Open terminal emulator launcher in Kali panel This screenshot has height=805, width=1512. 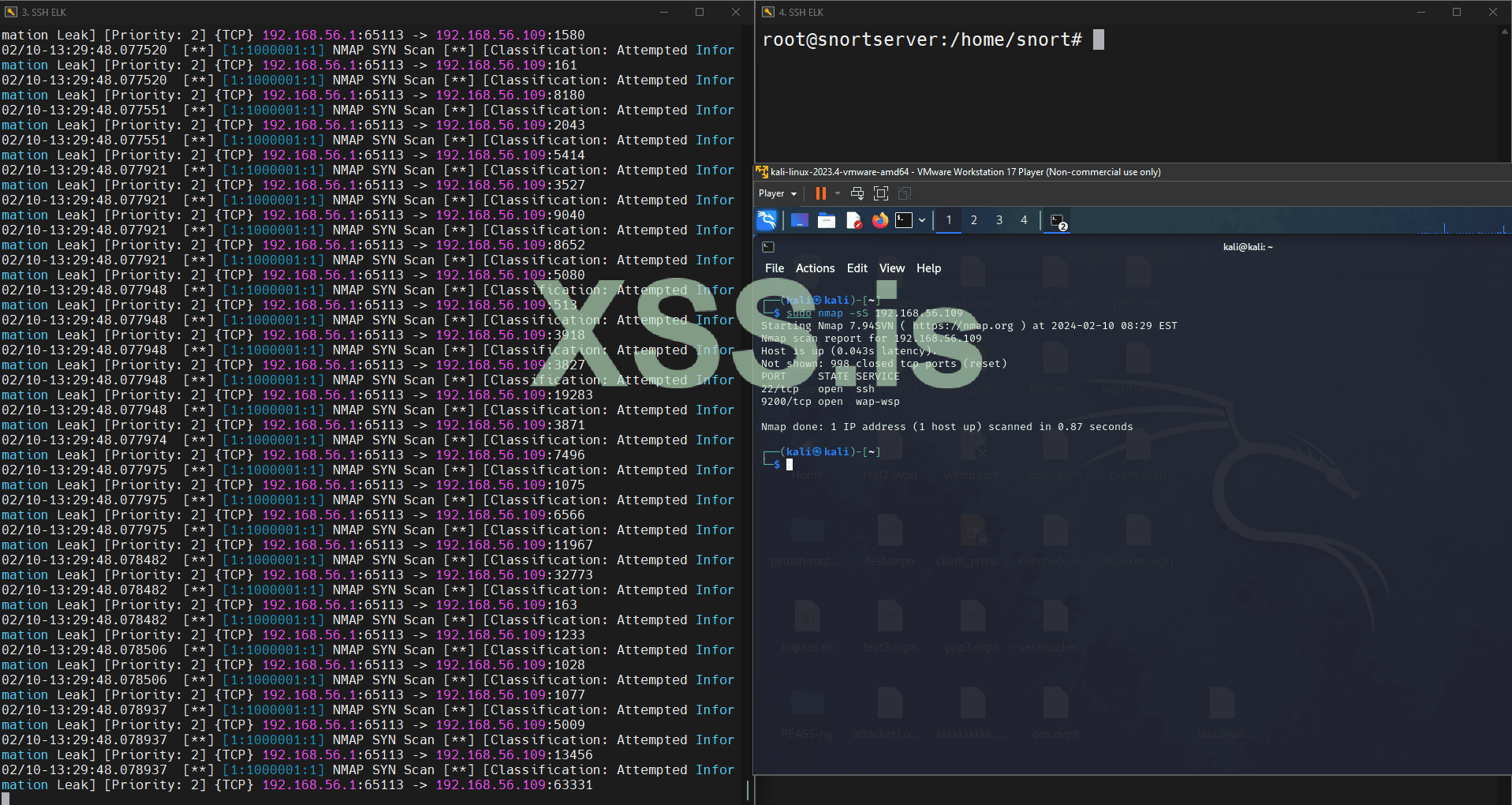pyautogui.click(x=904, y=220)
